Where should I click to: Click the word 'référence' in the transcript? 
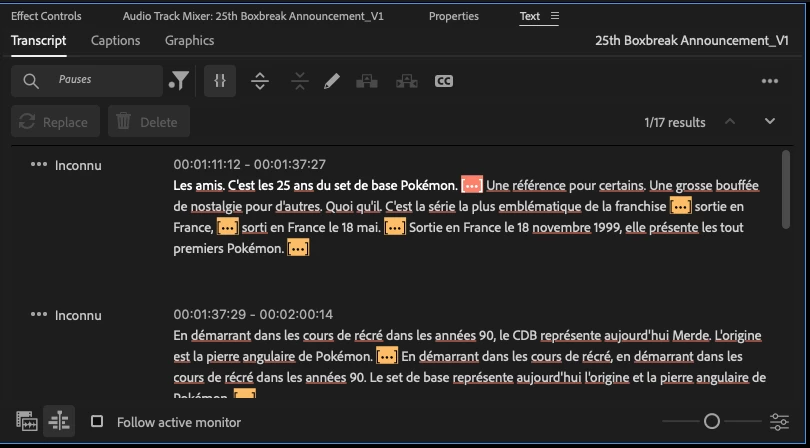(x=539, y=185)
